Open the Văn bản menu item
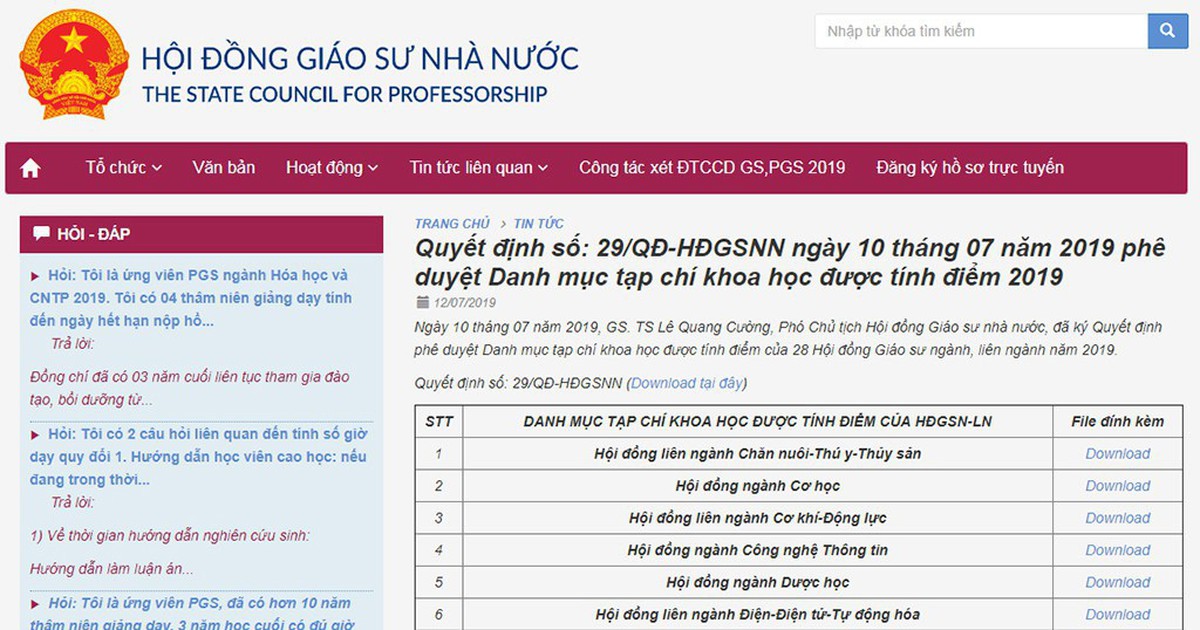Image resolution: width=1200 pixels, height=630 pixels. 224,168
